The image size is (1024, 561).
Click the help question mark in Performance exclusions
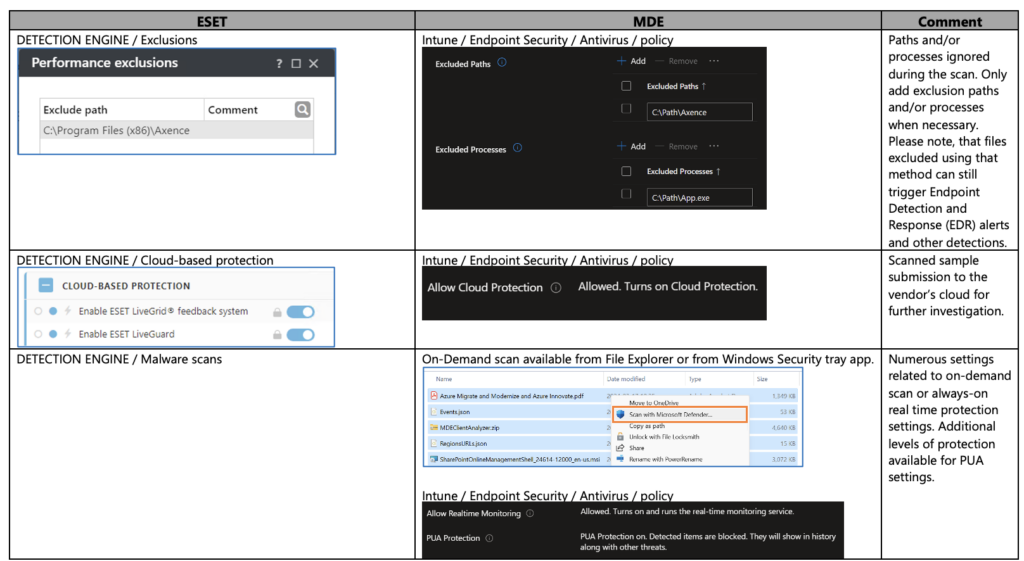tap(279, 63)
